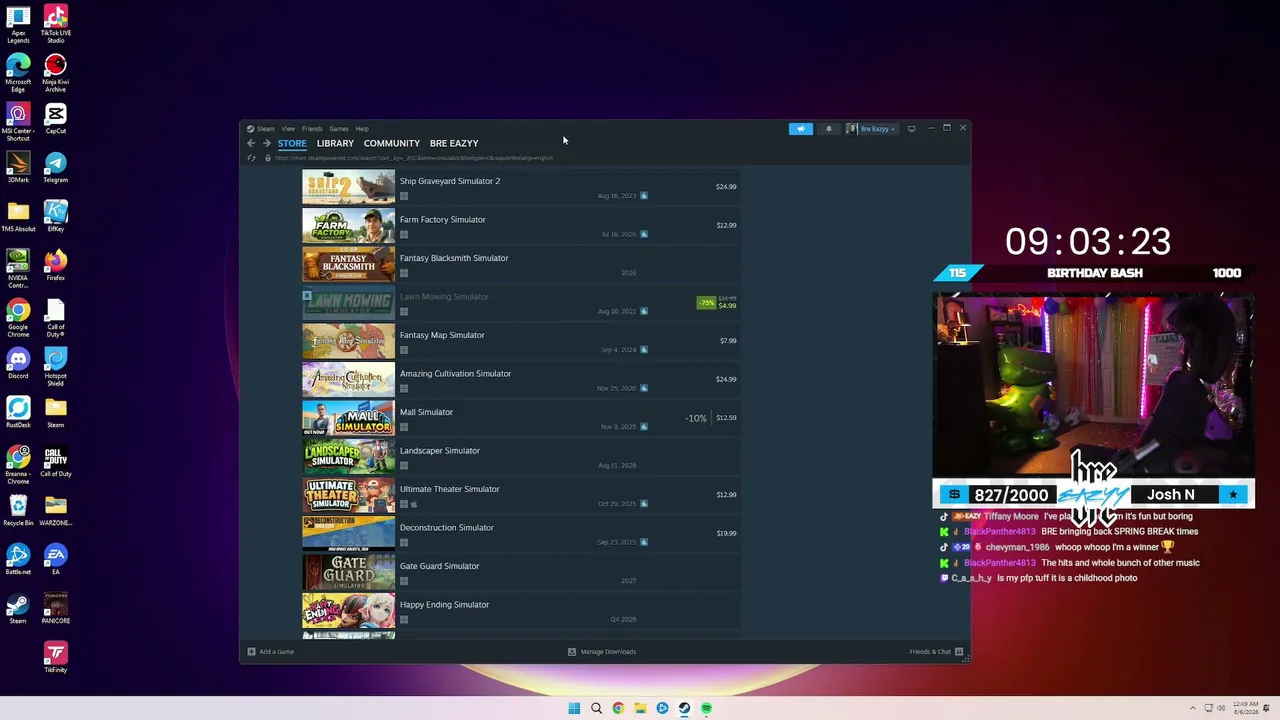This screenshot has height=720, width=1280.
Task: Open Spotify from taskbar
Action: tap(706, 708)
